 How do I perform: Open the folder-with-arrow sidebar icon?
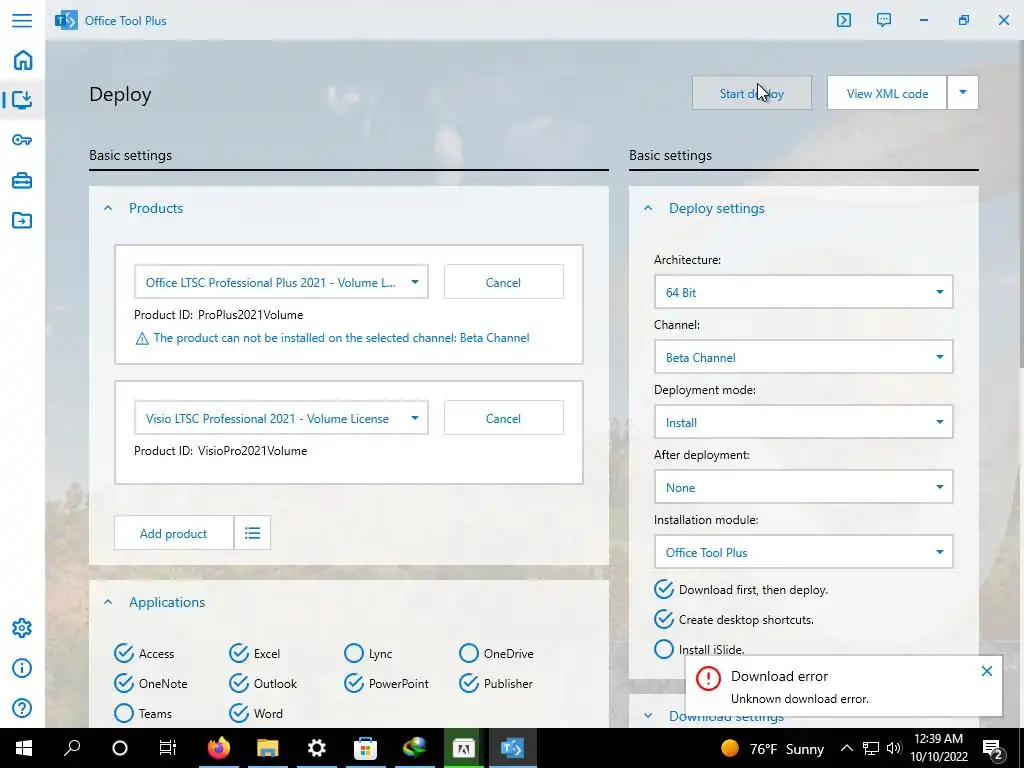pyautogui.click(x=22, y=220)
